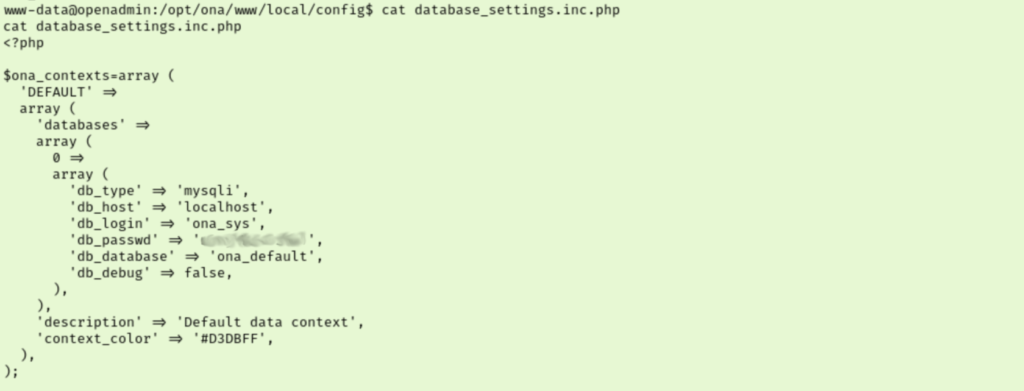
Task: Click the $ona_contexts variable name
Action: pyautogui.click(x=56, y=76)
